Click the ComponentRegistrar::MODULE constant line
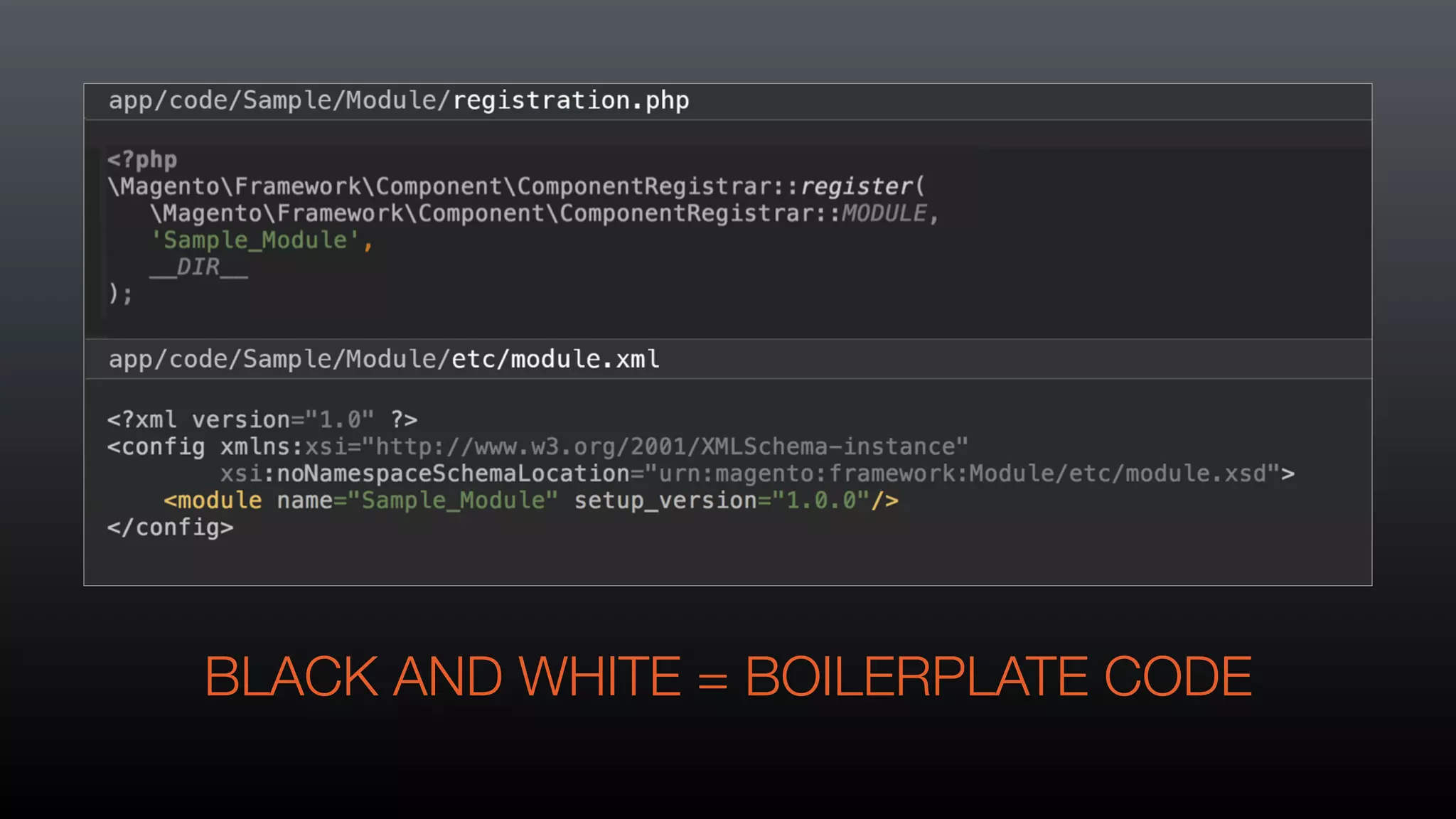 (544, 213)
